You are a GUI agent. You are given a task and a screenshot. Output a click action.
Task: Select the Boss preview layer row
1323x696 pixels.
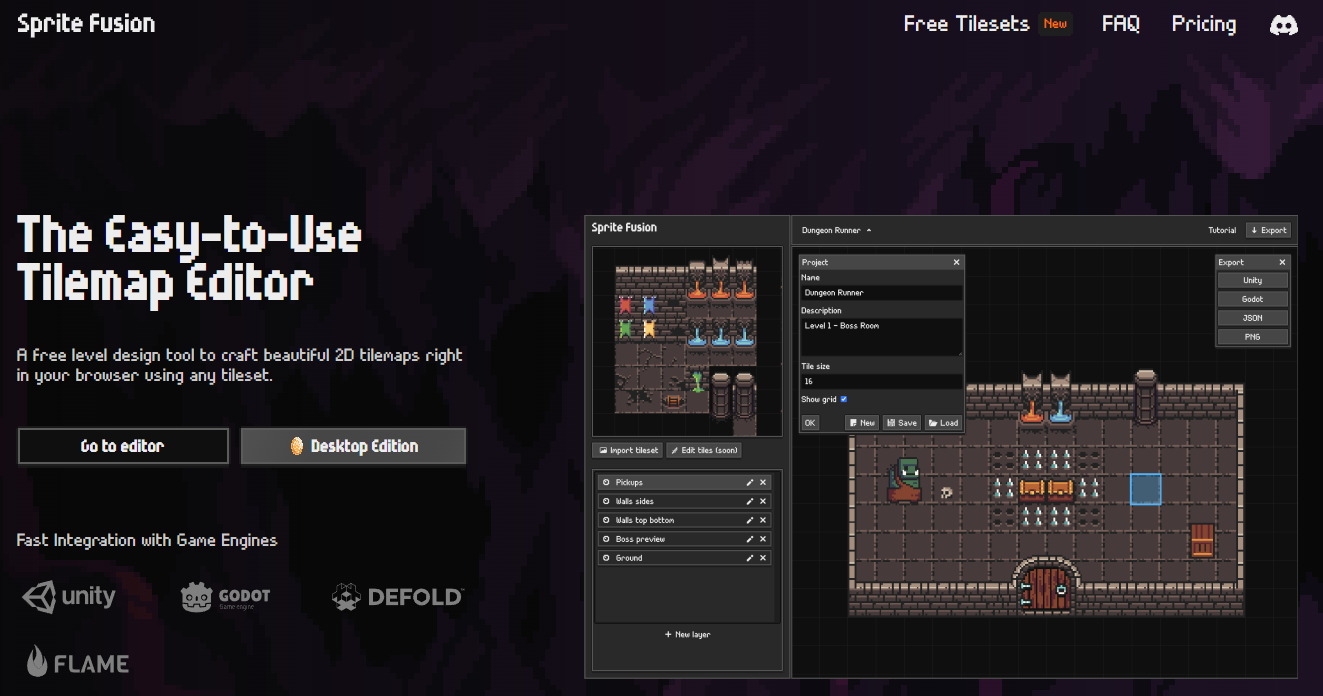[x=685, y=539]
